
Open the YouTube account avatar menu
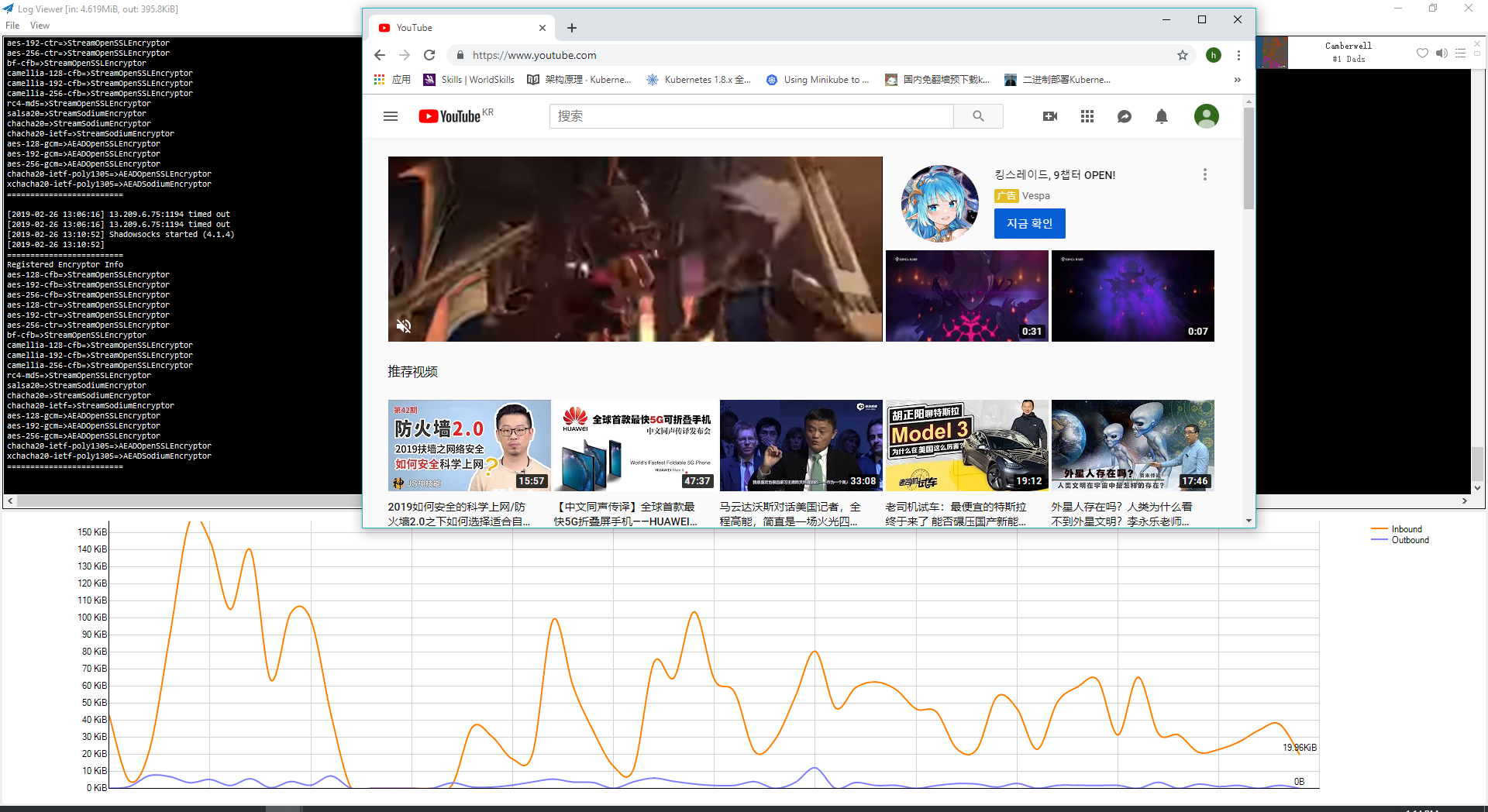[1207, 116]
